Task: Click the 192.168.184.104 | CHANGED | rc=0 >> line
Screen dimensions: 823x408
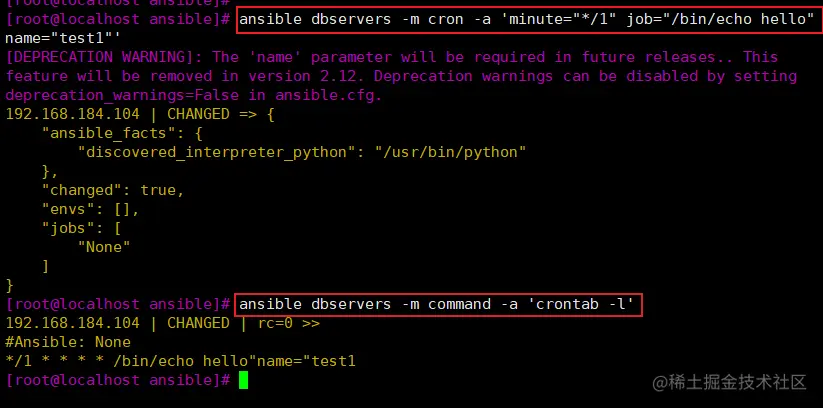Action: pyautogui.click(x=163, y=323)
